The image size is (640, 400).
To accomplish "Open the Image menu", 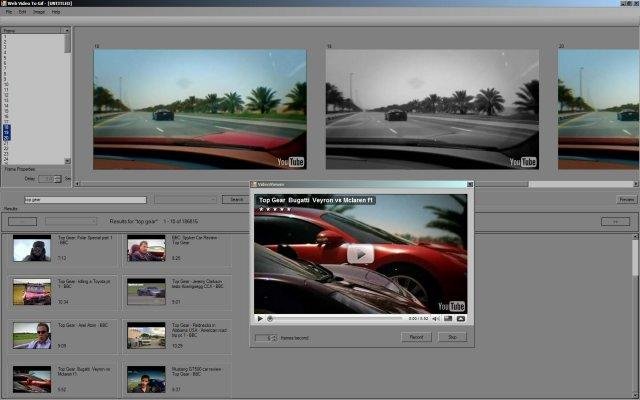I will pos(38,12).
